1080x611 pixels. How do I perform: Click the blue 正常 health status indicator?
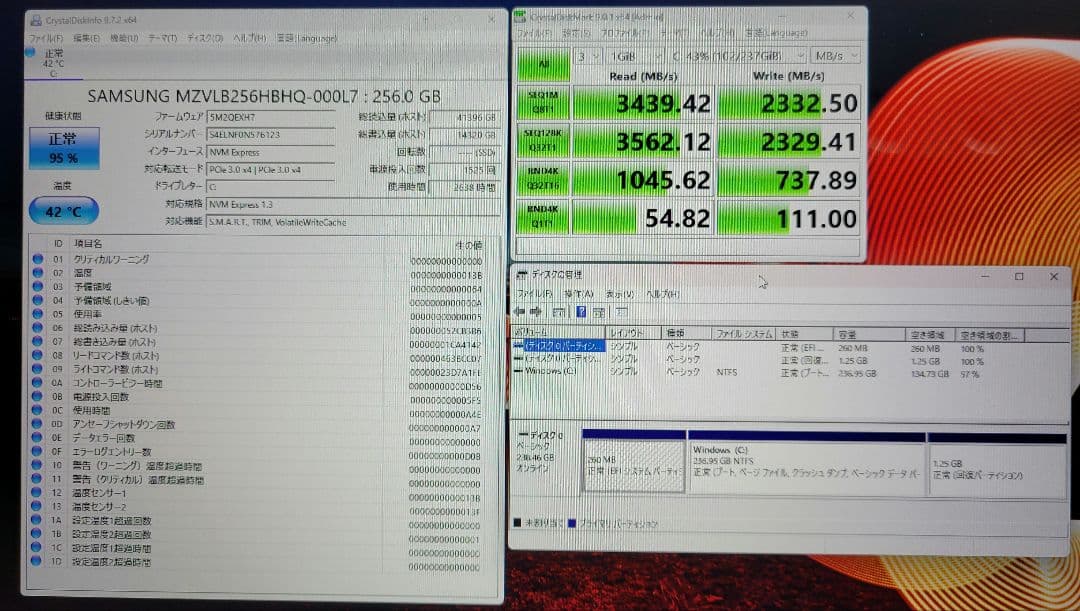pos(63,149)
